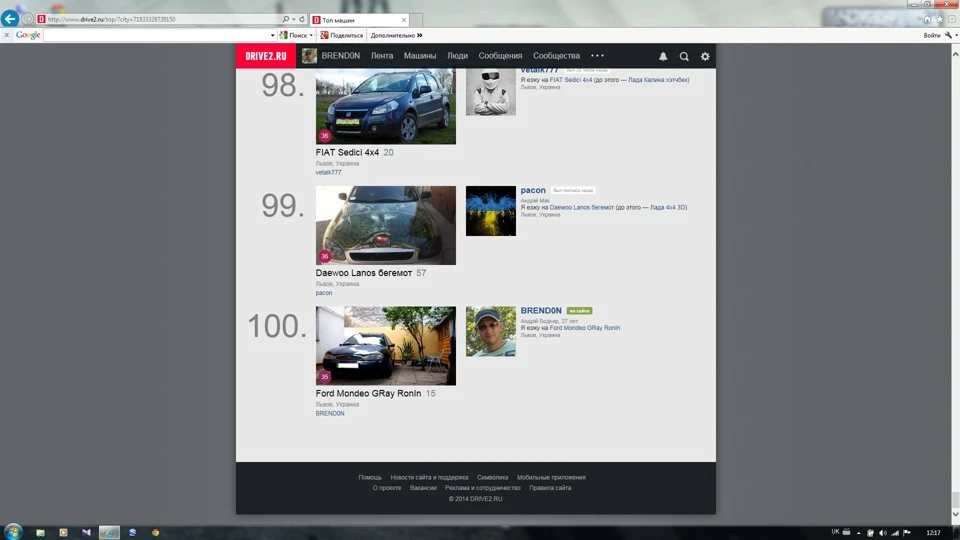The image size is (960, 540).
Task: Expand the Поиск dropdown arrow
Action: 311,36
